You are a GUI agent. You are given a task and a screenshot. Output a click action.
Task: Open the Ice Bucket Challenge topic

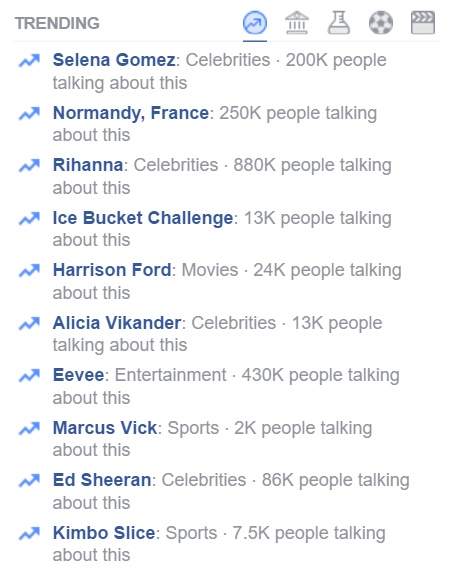tap(143, 218)
